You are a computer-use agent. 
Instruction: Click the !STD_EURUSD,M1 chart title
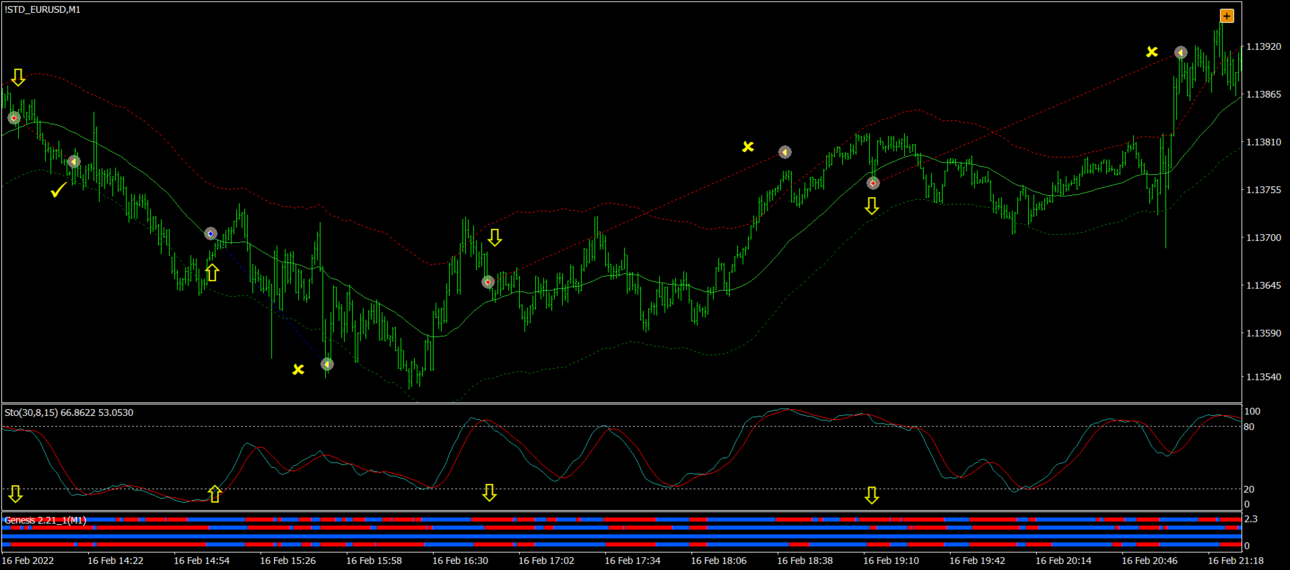(x=42, y=9)
